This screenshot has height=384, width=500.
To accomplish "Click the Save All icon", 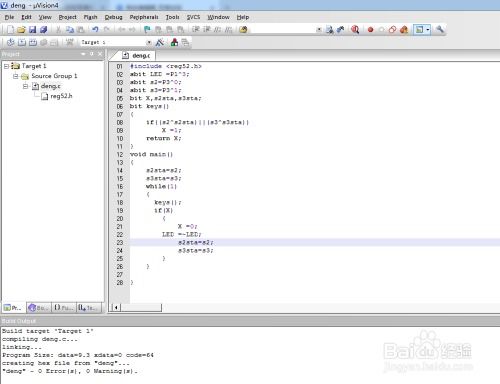I will click(43, 30).
